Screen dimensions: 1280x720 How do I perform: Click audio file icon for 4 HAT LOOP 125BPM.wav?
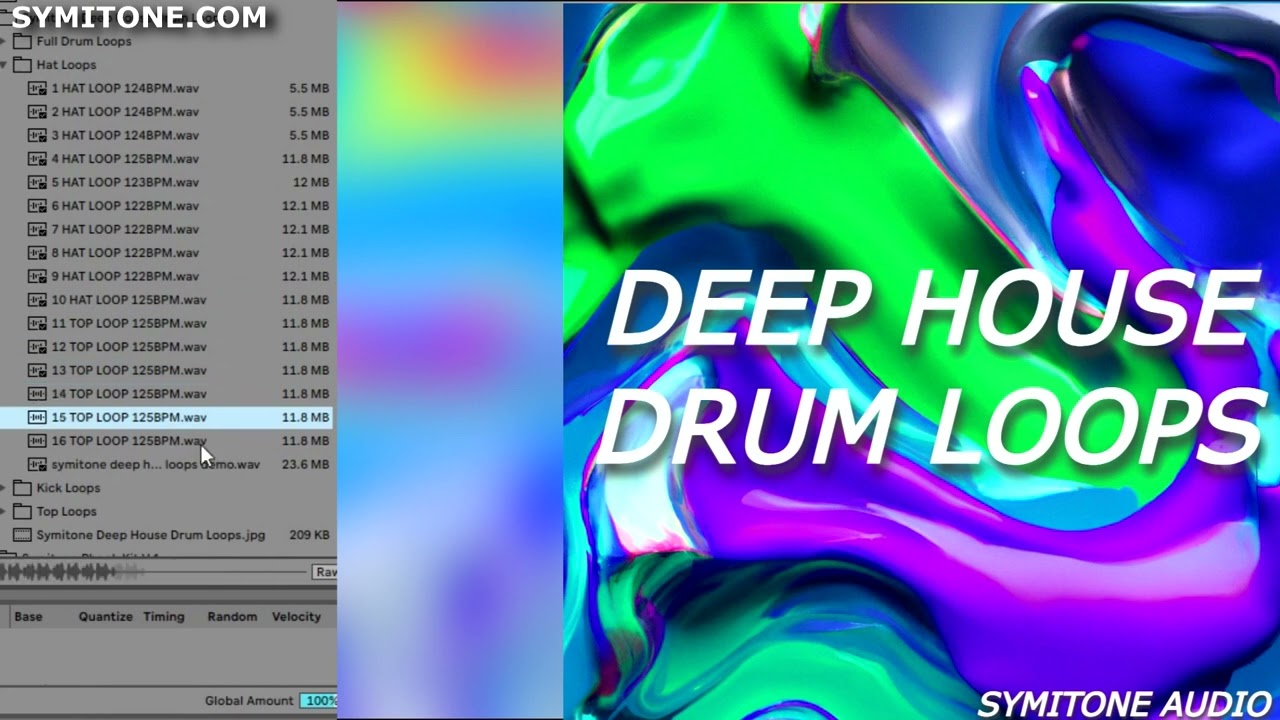point(37,159)
